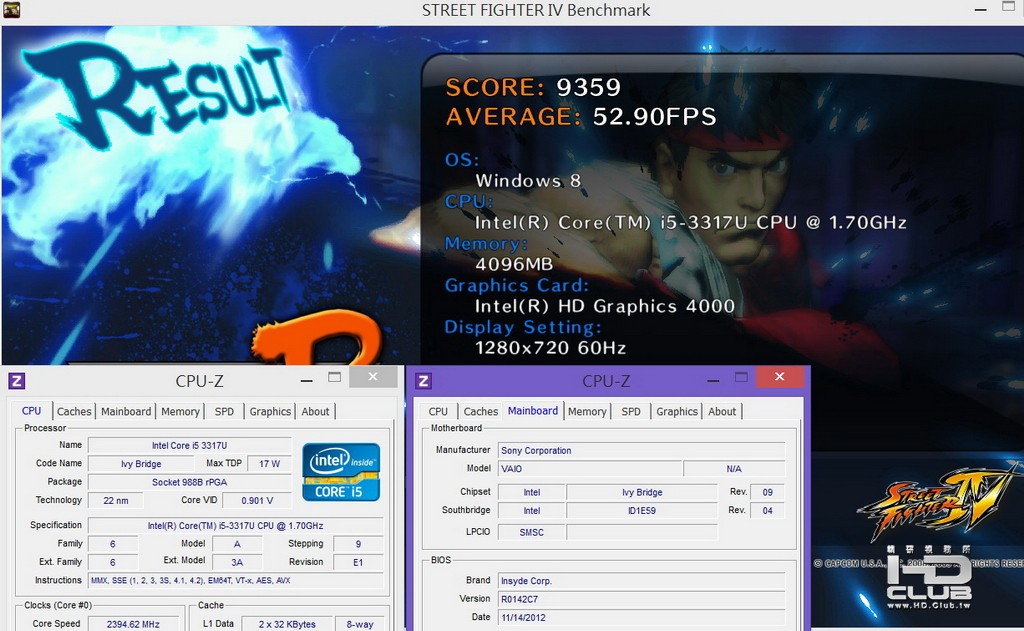Click the Max TDP value '17 W'
Image resolution: width=1024 pixels, height=631 pixels.
point(270,464)
